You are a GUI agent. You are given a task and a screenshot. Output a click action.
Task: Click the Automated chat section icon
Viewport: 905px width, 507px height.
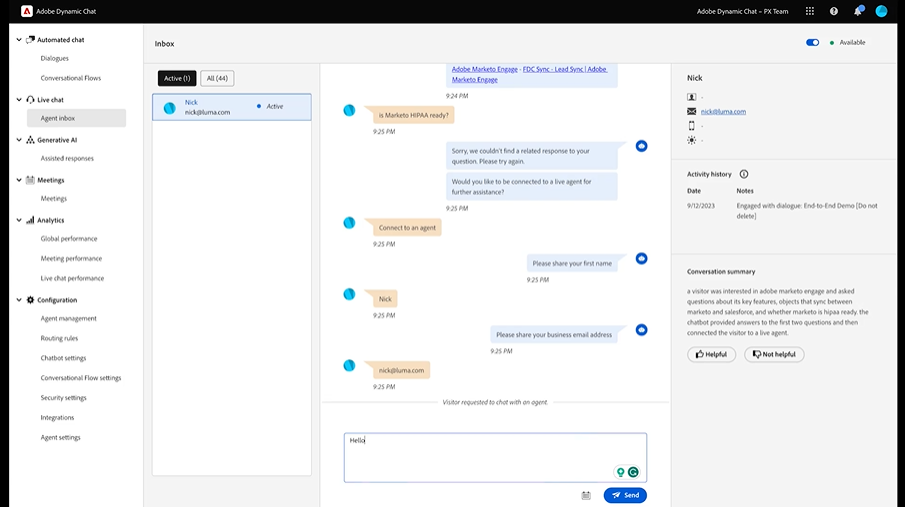31,40
